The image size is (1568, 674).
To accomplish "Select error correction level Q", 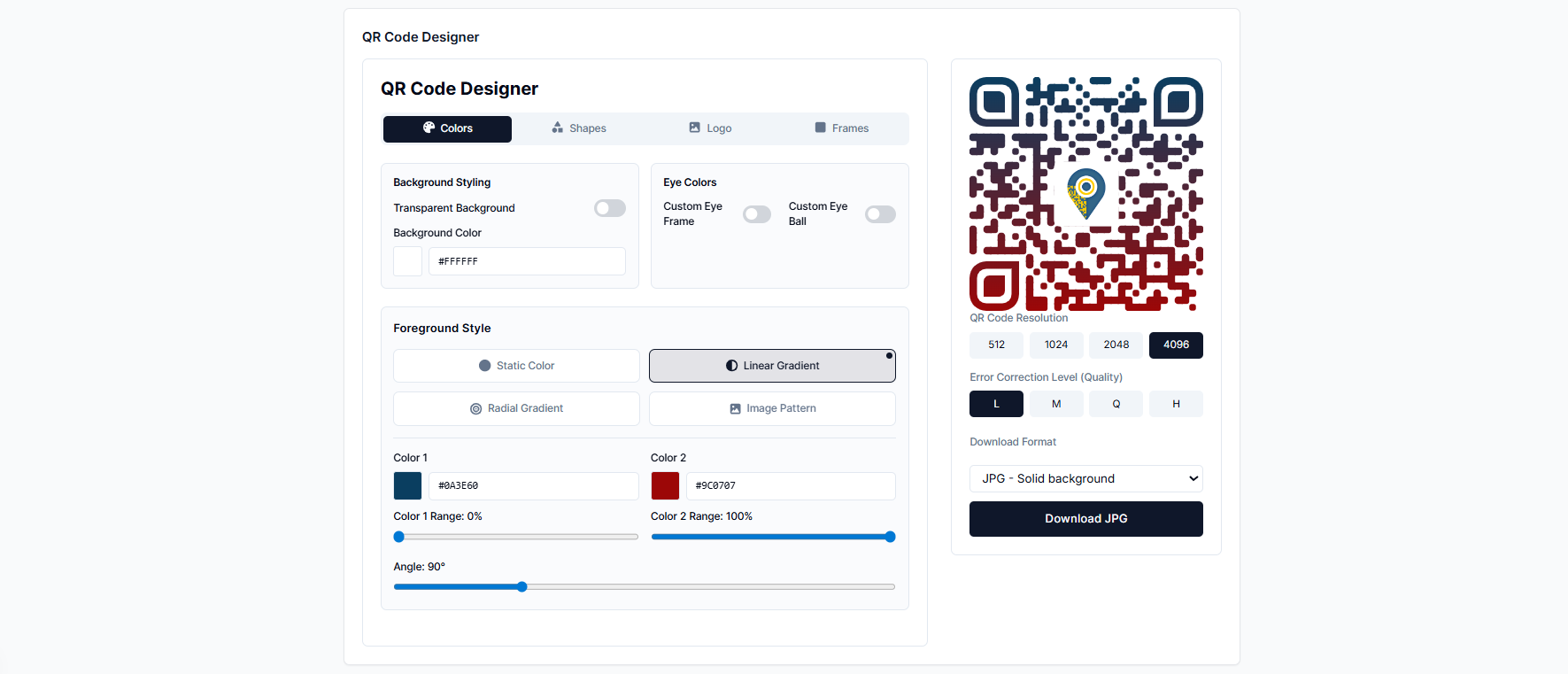I will click(1116, 404).
